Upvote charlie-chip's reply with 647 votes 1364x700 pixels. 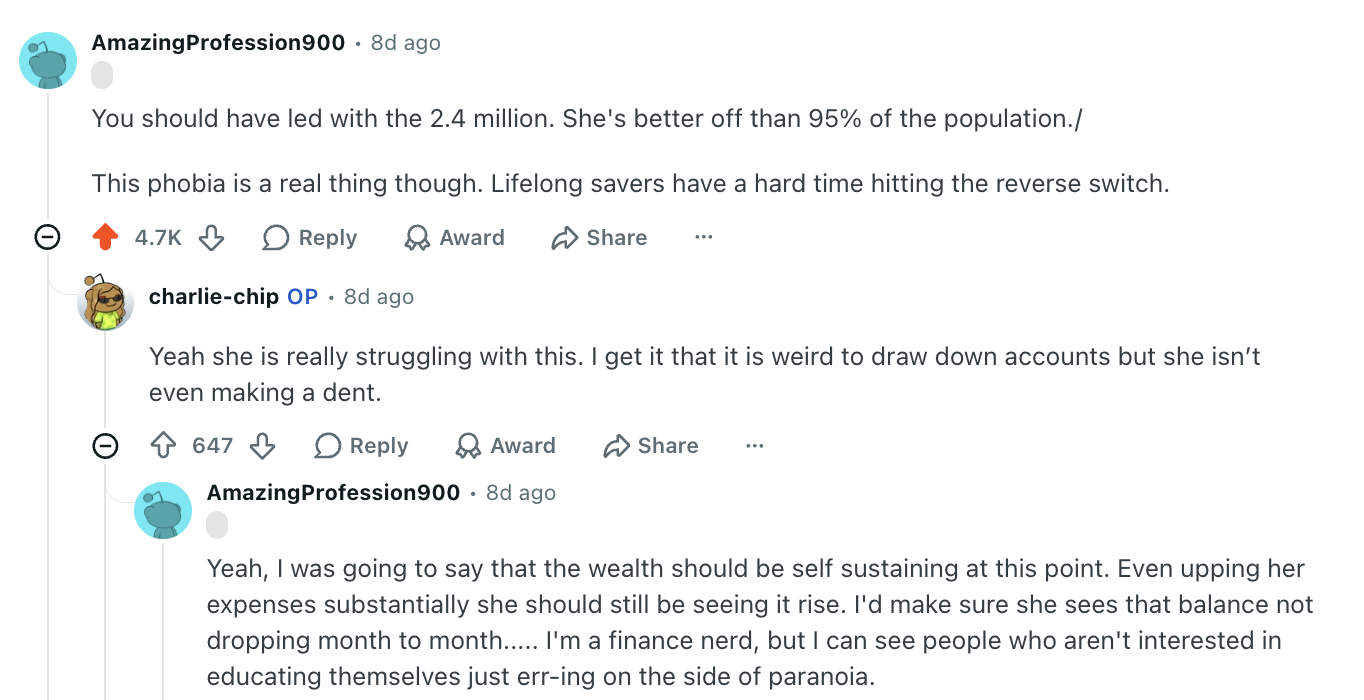(x=163, y=446)
